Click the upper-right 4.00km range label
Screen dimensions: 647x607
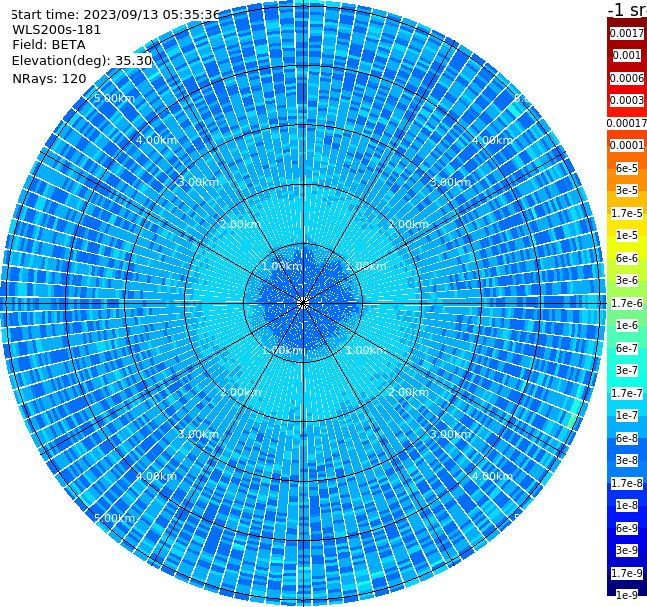[492, 140]
